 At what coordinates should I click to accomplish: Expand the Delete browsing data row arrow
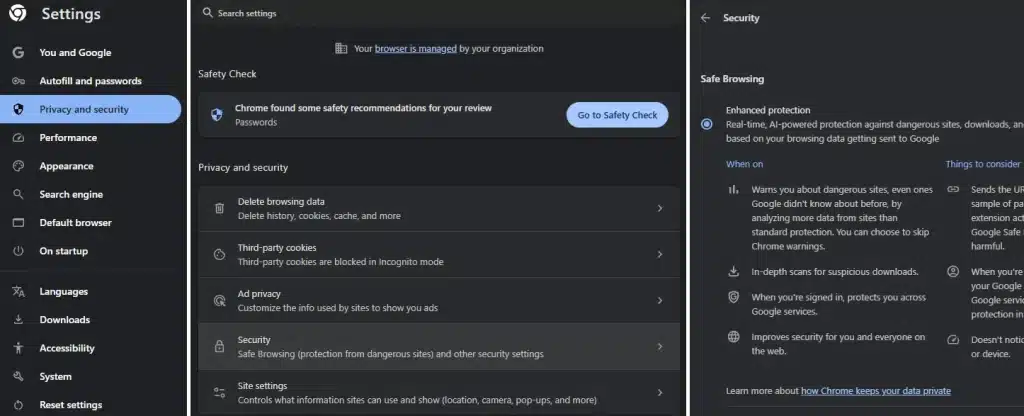pos(660,208)
